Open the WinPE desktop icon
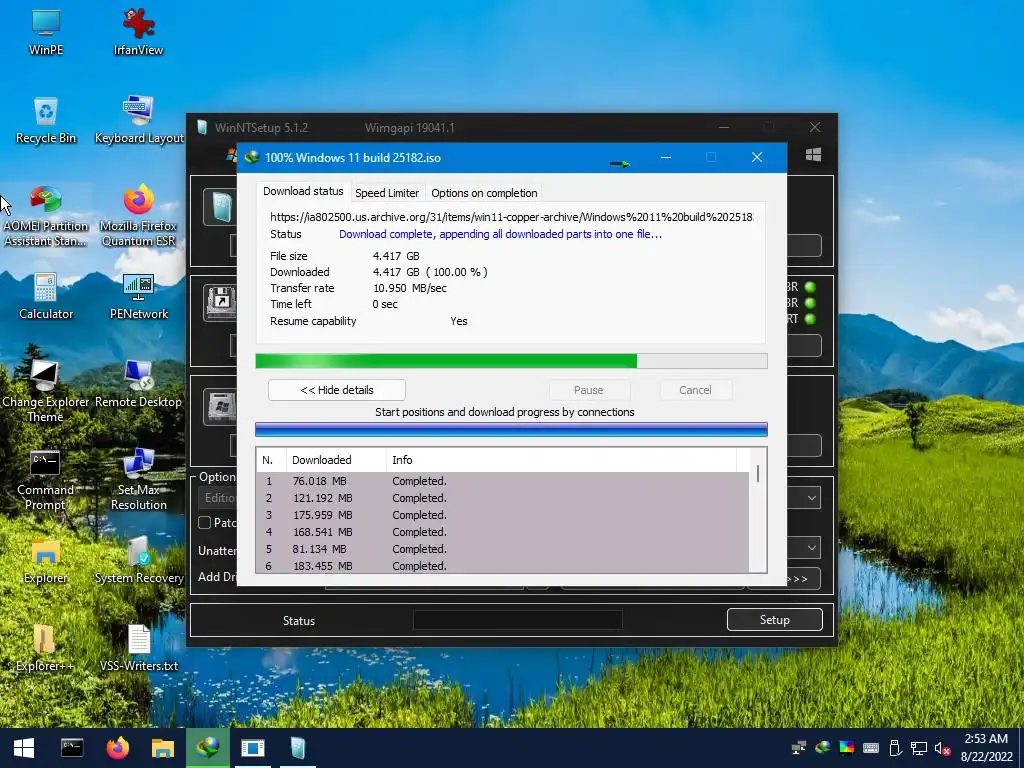Viewport: 1024px width, 768px height. [x=46, y=31]
